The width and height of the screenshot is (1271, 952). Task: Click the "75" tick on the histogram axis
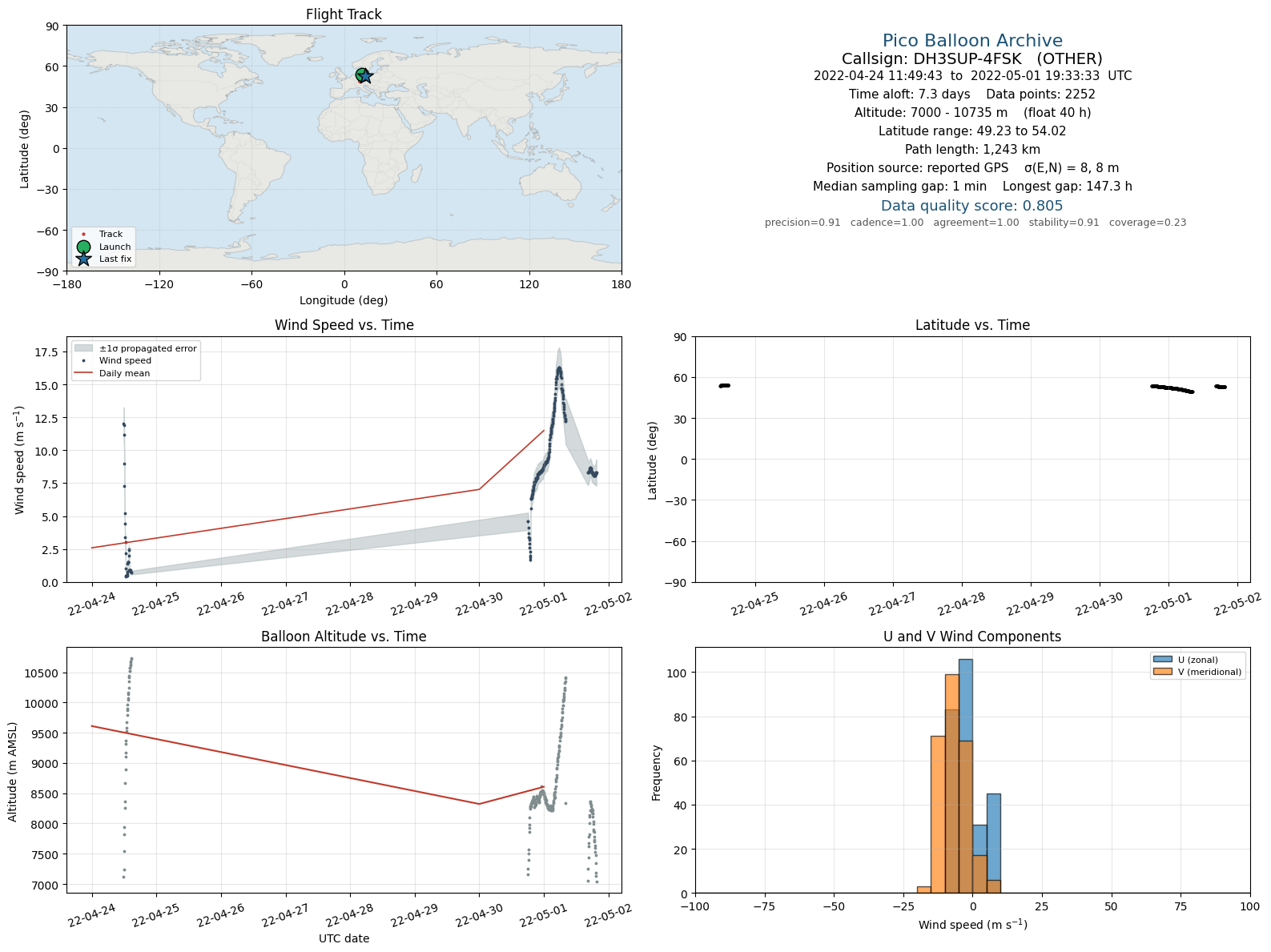pos(1181,906)
